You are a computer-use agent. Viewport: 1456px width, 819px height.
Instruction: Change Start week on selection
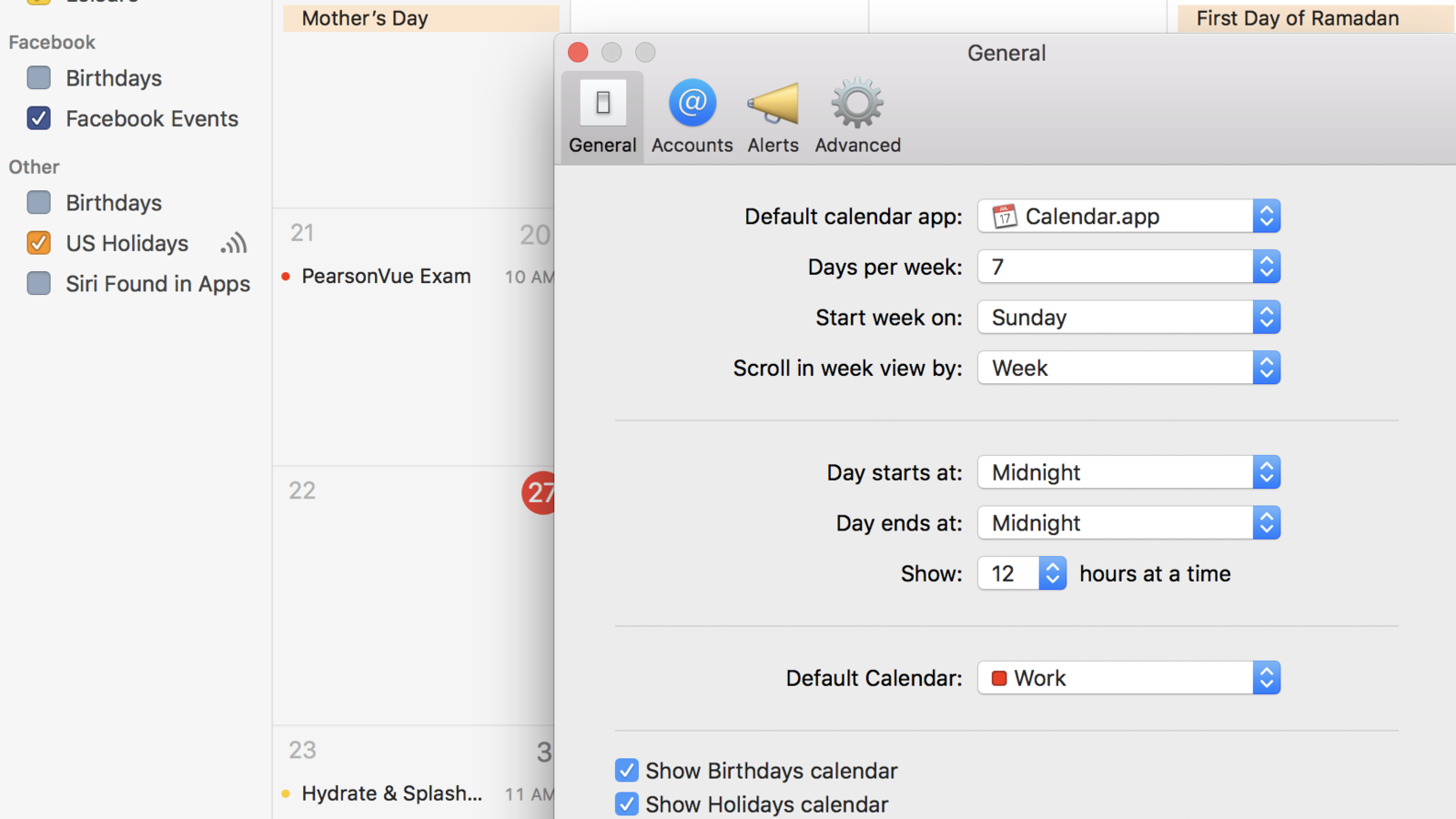[x=1267, y=317]
